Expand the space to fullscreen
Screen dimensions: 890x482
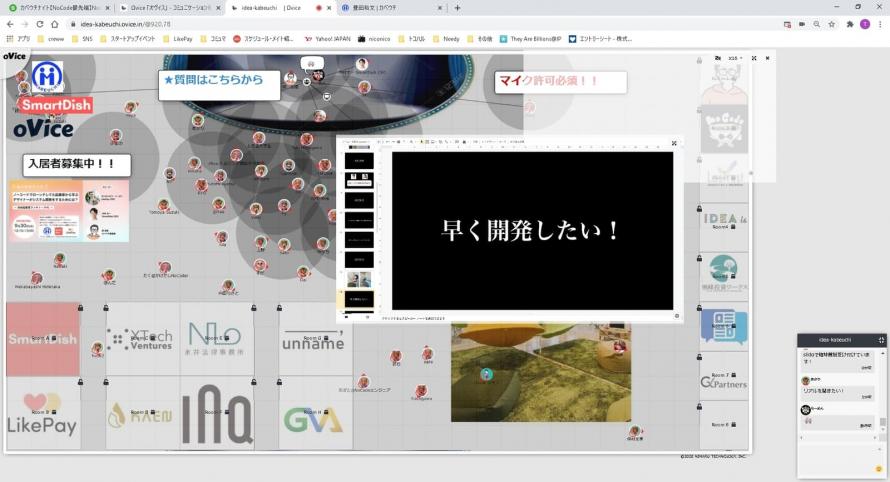[754, 58]
